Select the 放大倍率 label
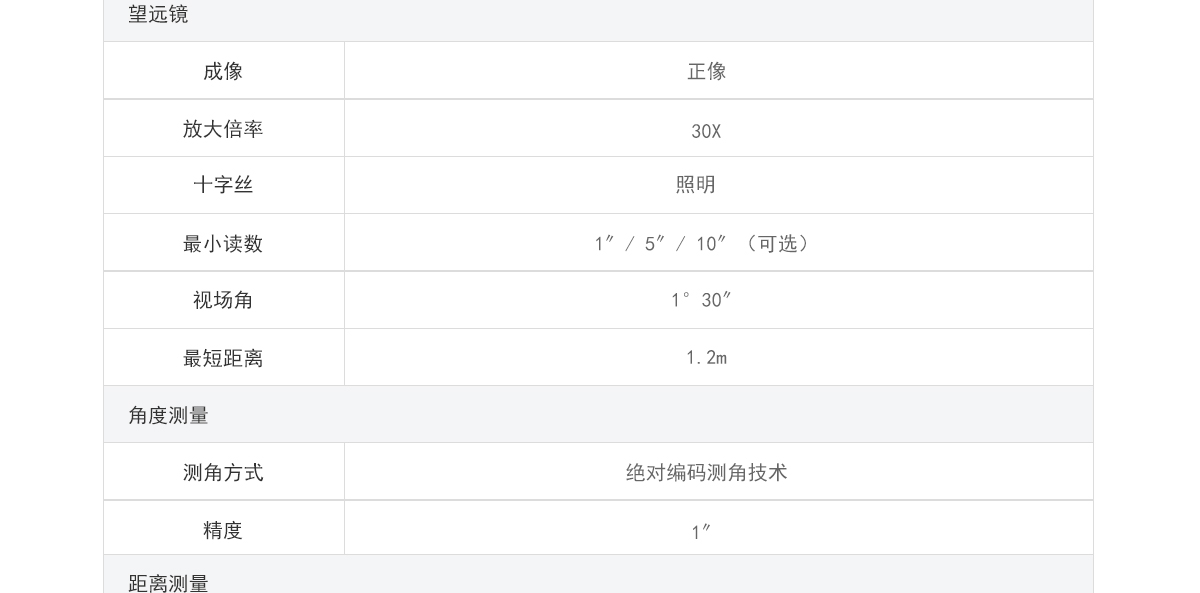This screenshot has height=593, width=1200. tap(223, 129)
